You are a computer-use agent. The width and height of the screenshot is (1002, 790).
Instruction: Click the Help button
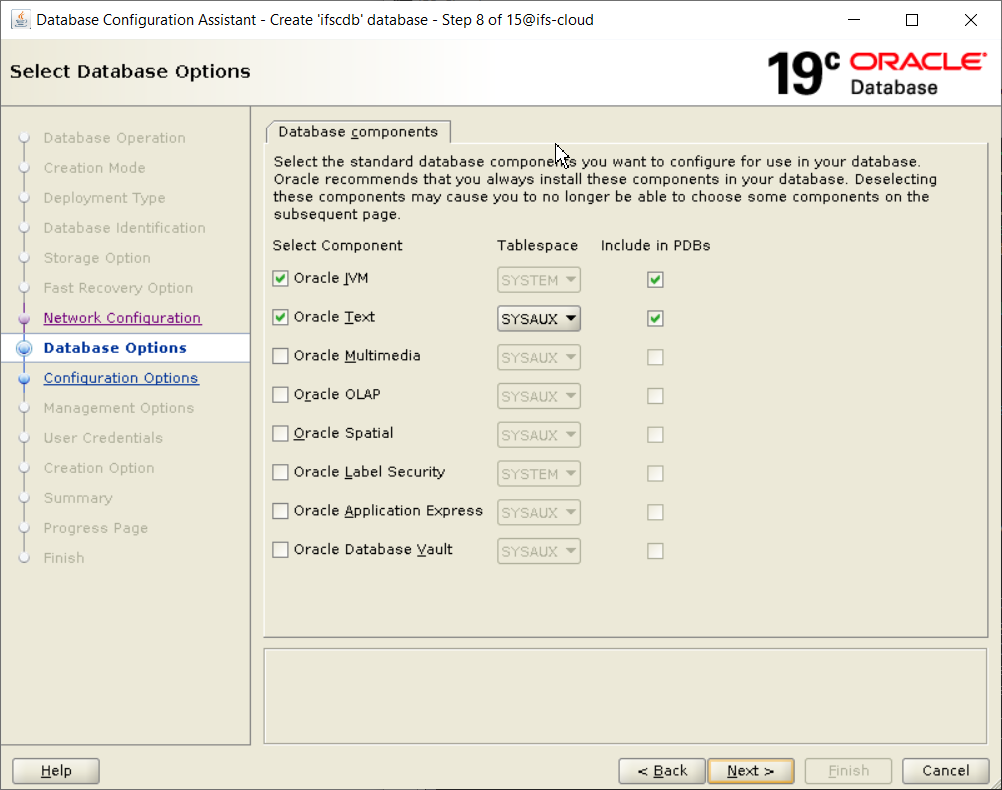[56, 771]
